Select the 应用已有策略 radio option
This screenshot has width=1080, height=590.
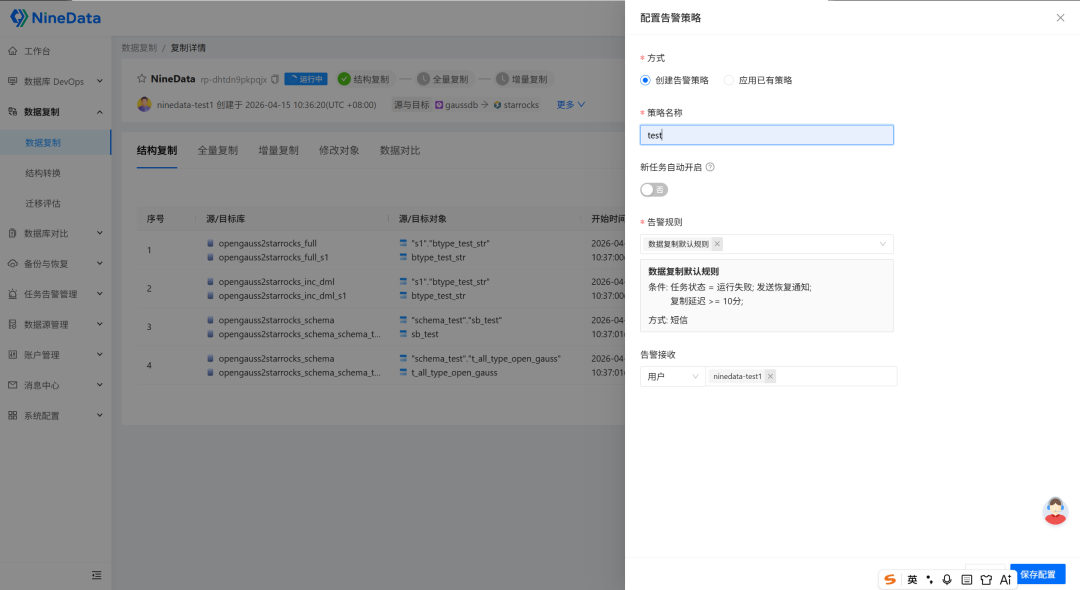729,80
